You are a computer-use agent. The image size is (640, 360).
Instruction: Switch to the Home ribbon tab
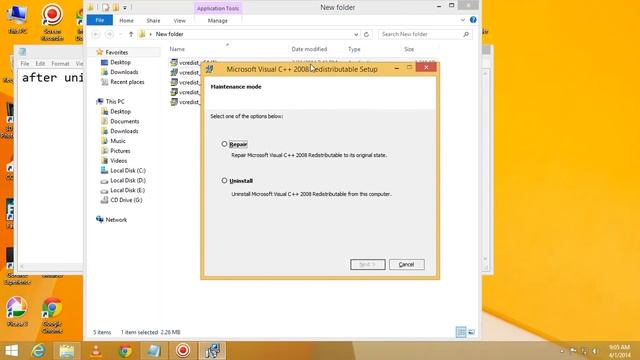(x=126, y=20)
